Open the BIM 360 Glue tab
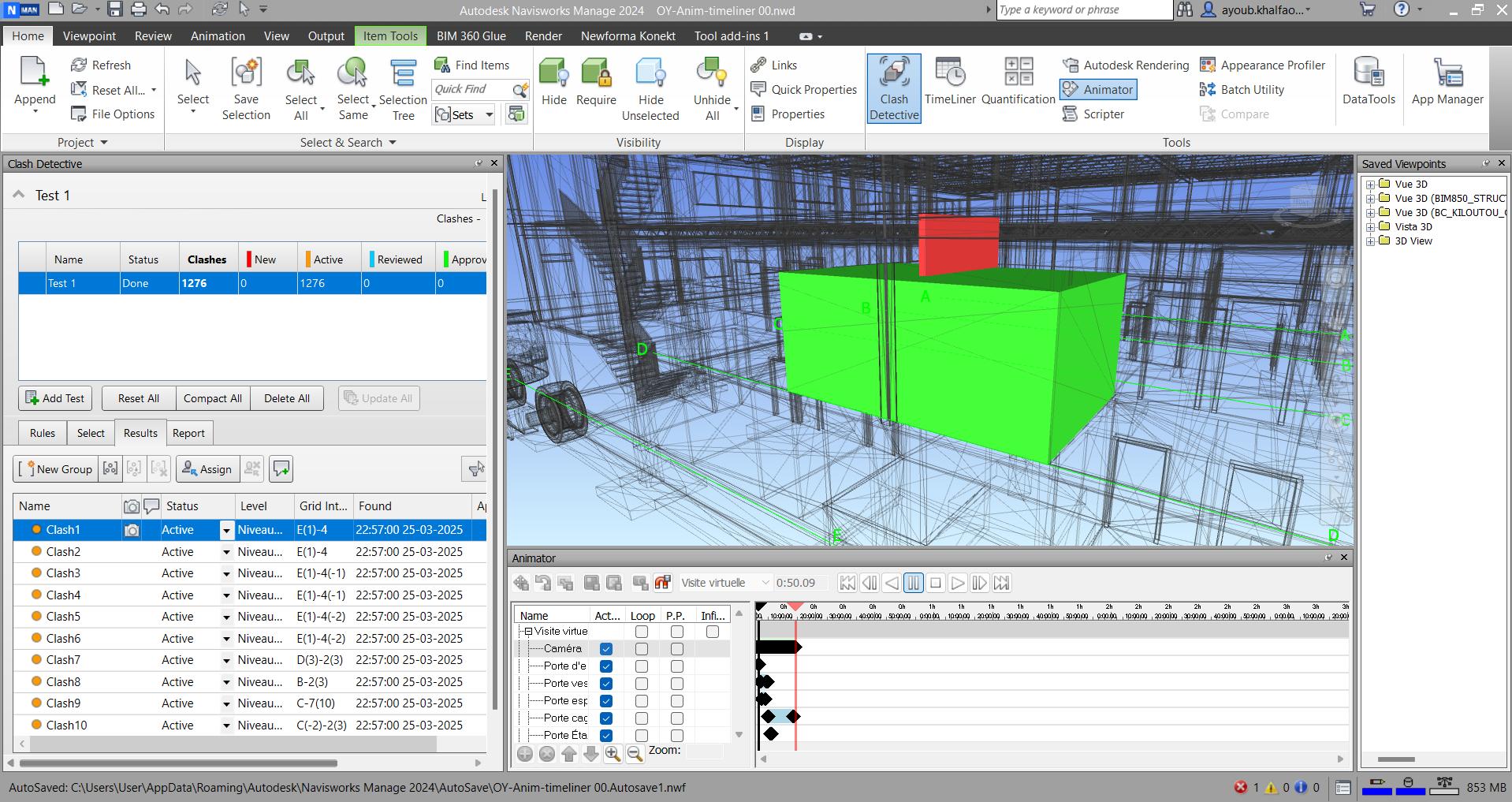1512x802 pixels. coord(471,35)
